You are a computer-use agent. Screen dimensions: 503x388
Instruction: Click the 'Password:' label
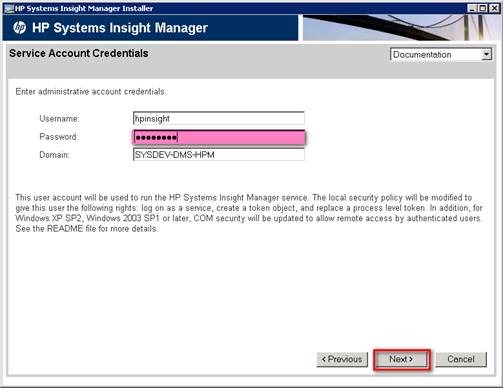tap(59, 137)
